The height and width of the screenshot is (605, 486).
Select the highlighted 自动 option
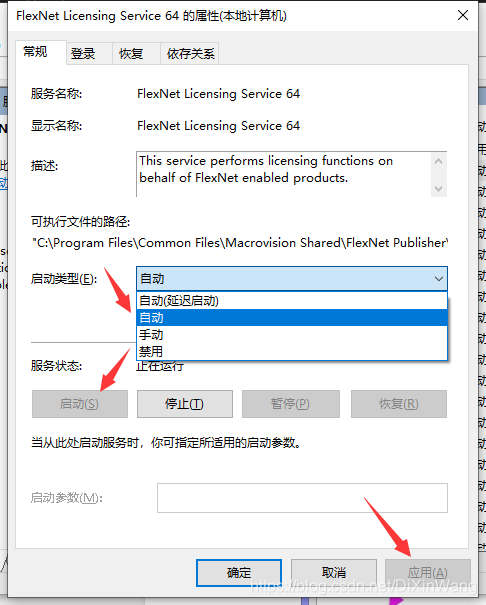tap(292, 318)
